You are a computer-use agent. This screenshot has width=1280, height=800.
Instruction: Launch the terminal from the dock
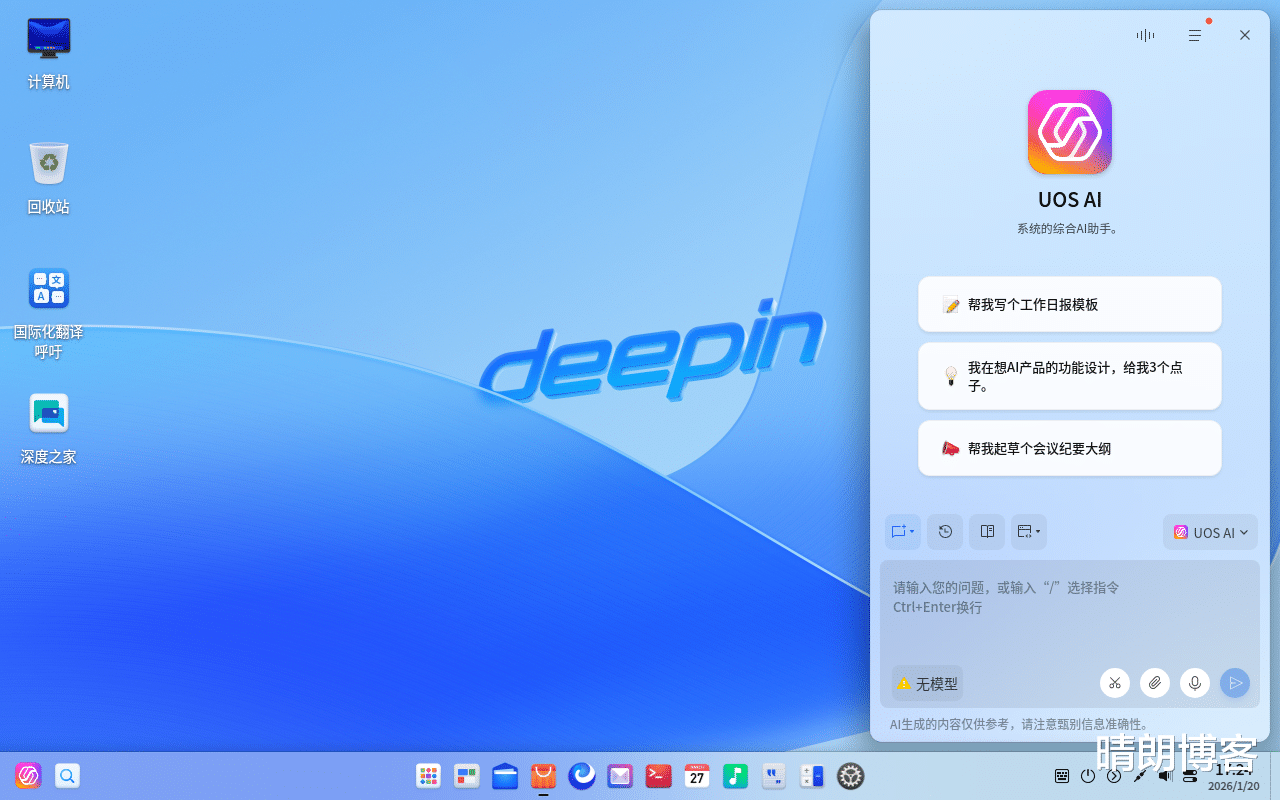(658, 775)
